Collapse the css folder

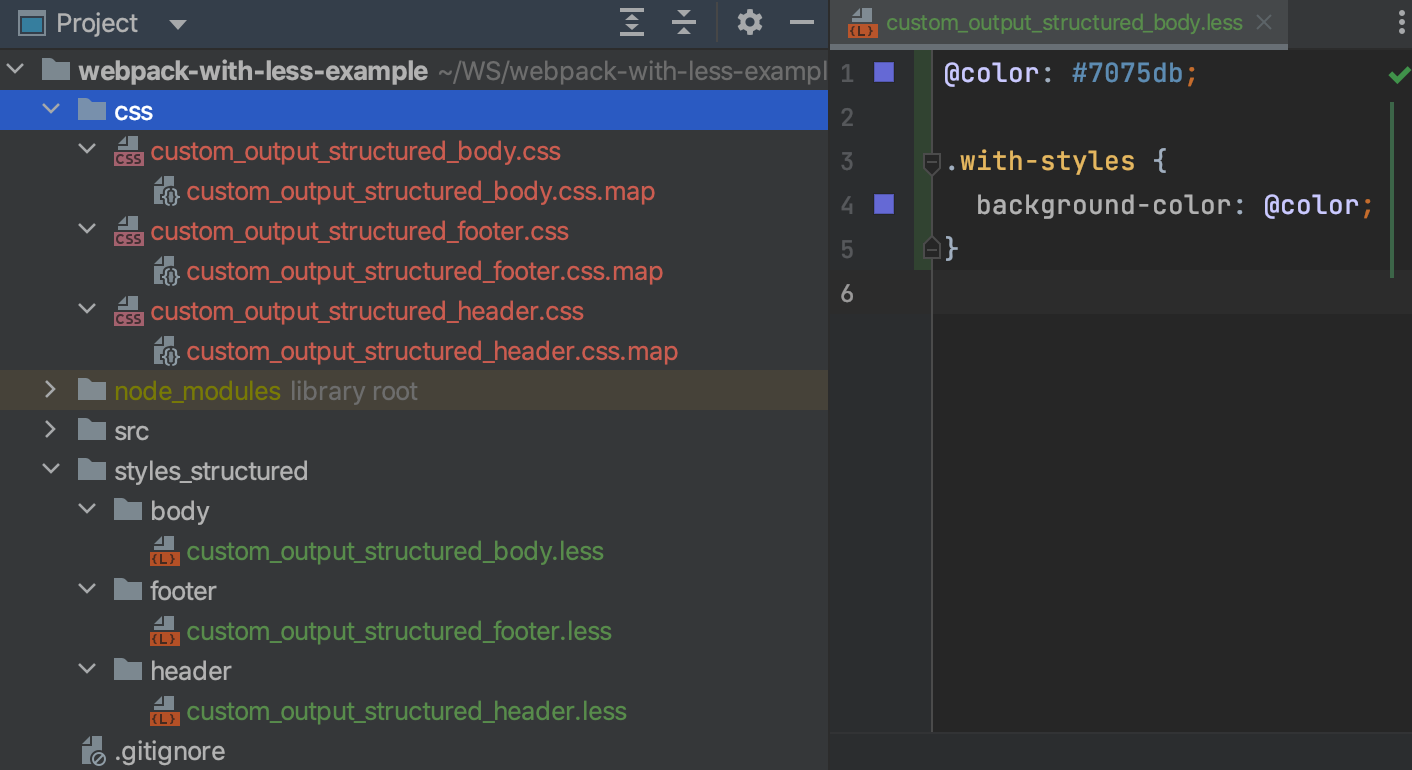click(50, 110)
